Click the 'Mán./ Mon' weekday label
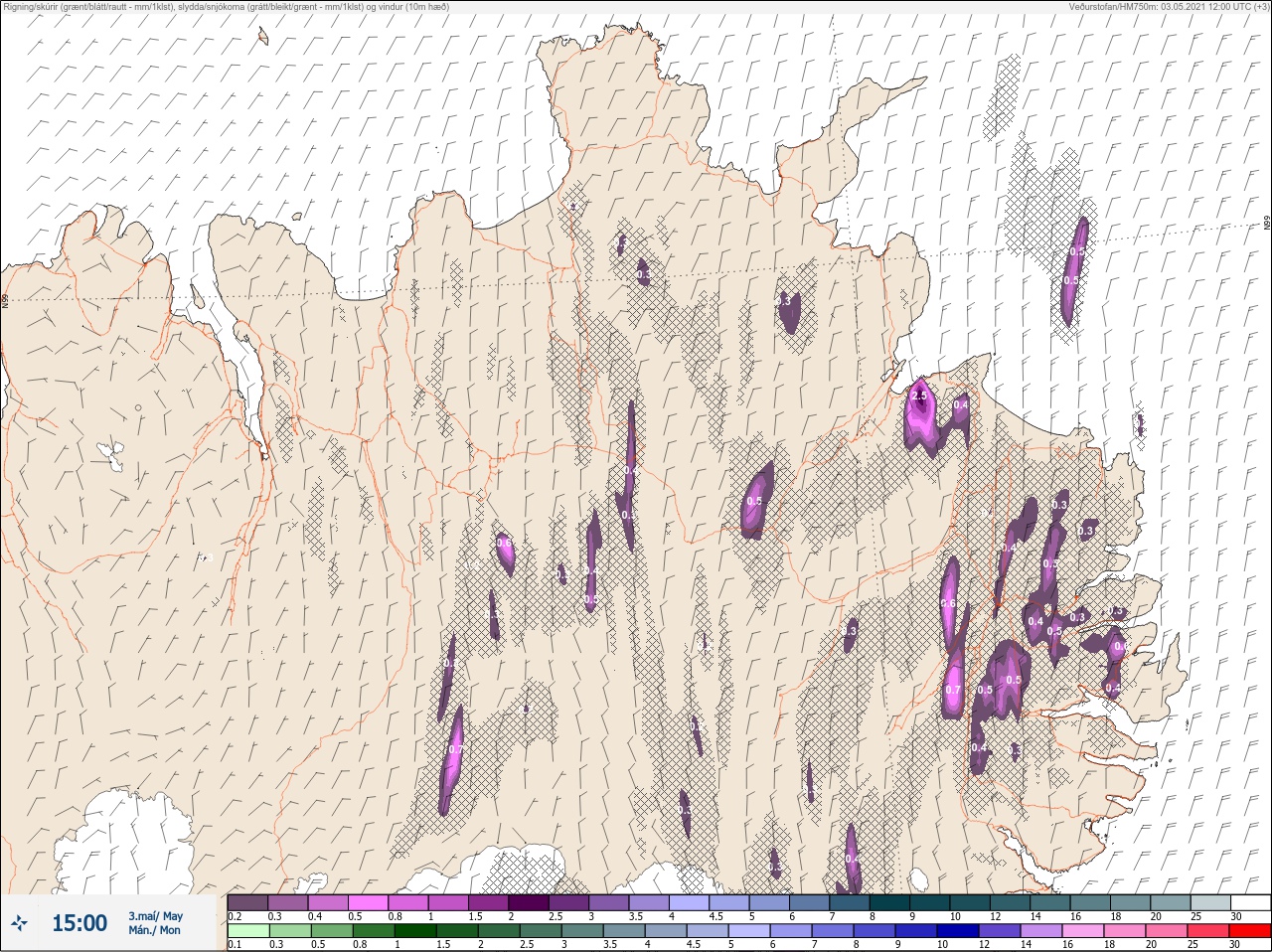1272x952 pixels. (x=154, y=930)
